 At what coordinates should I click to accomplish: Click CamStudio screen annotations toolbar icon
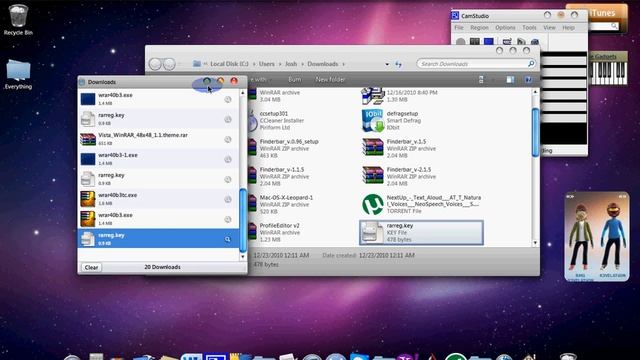(x=521, y=42)
